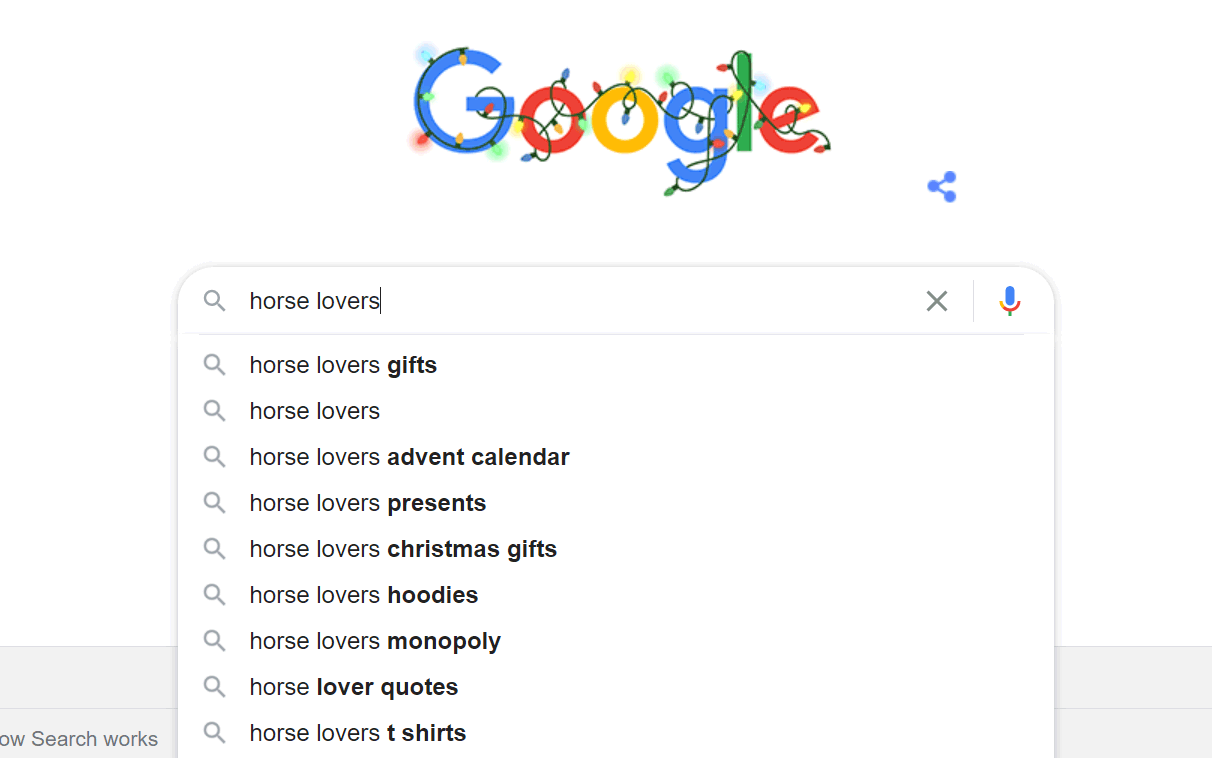The image size is (1212, 758).
Task: Select the 'horse lovers advent calendar' suggestion
Action: click(x=409, y=457)
